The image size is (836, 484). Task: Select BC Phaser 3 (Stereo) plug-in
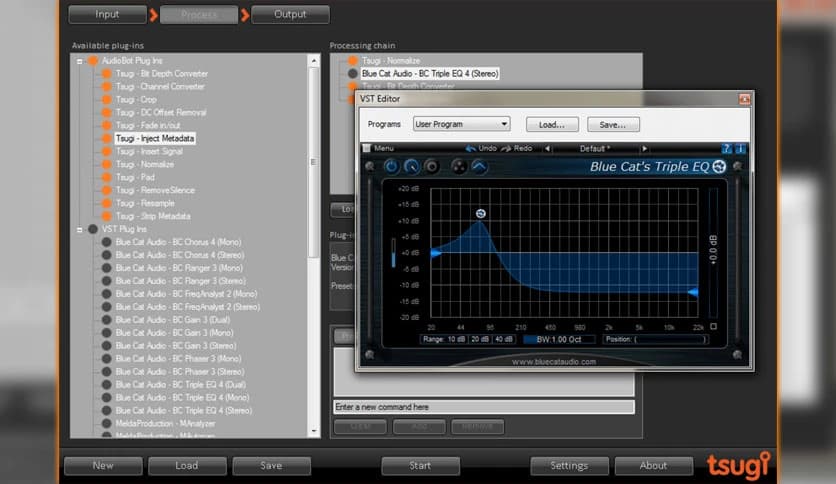point(180,372)
